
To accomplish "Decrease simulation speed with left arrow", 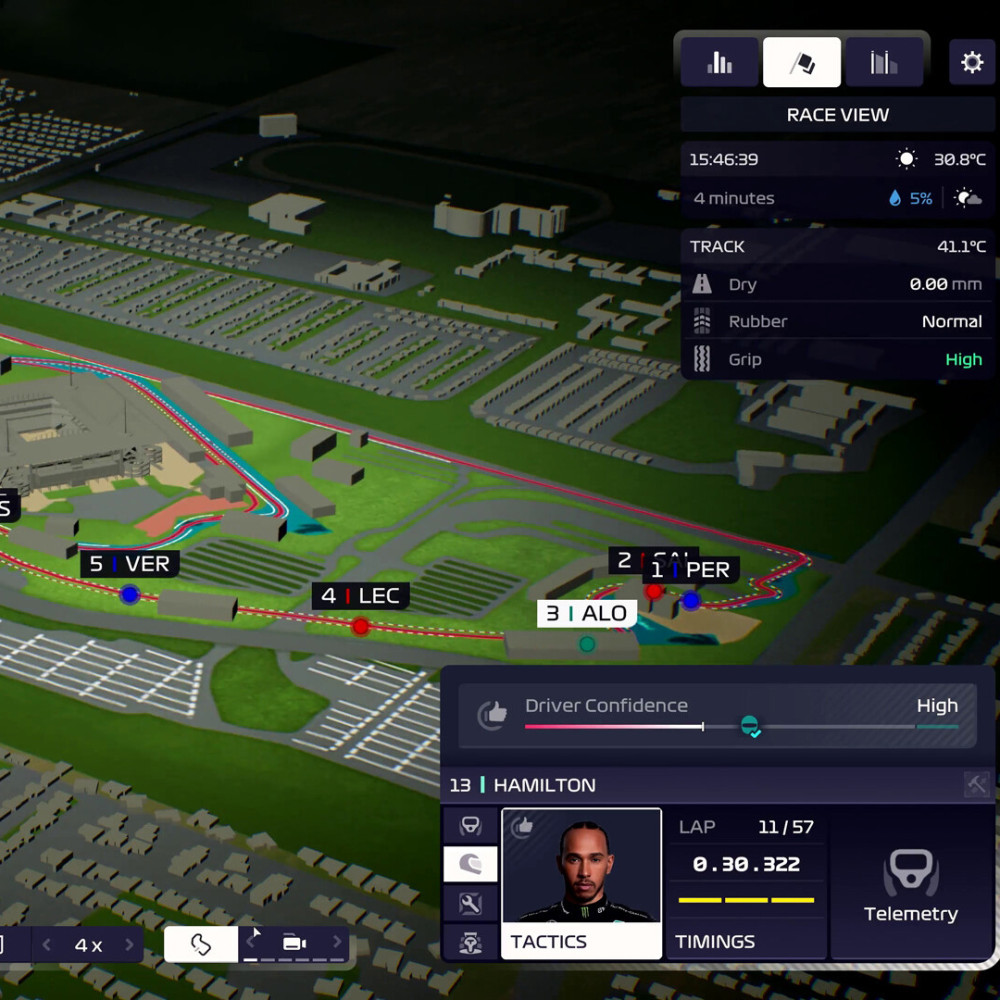I will [47, 945].
